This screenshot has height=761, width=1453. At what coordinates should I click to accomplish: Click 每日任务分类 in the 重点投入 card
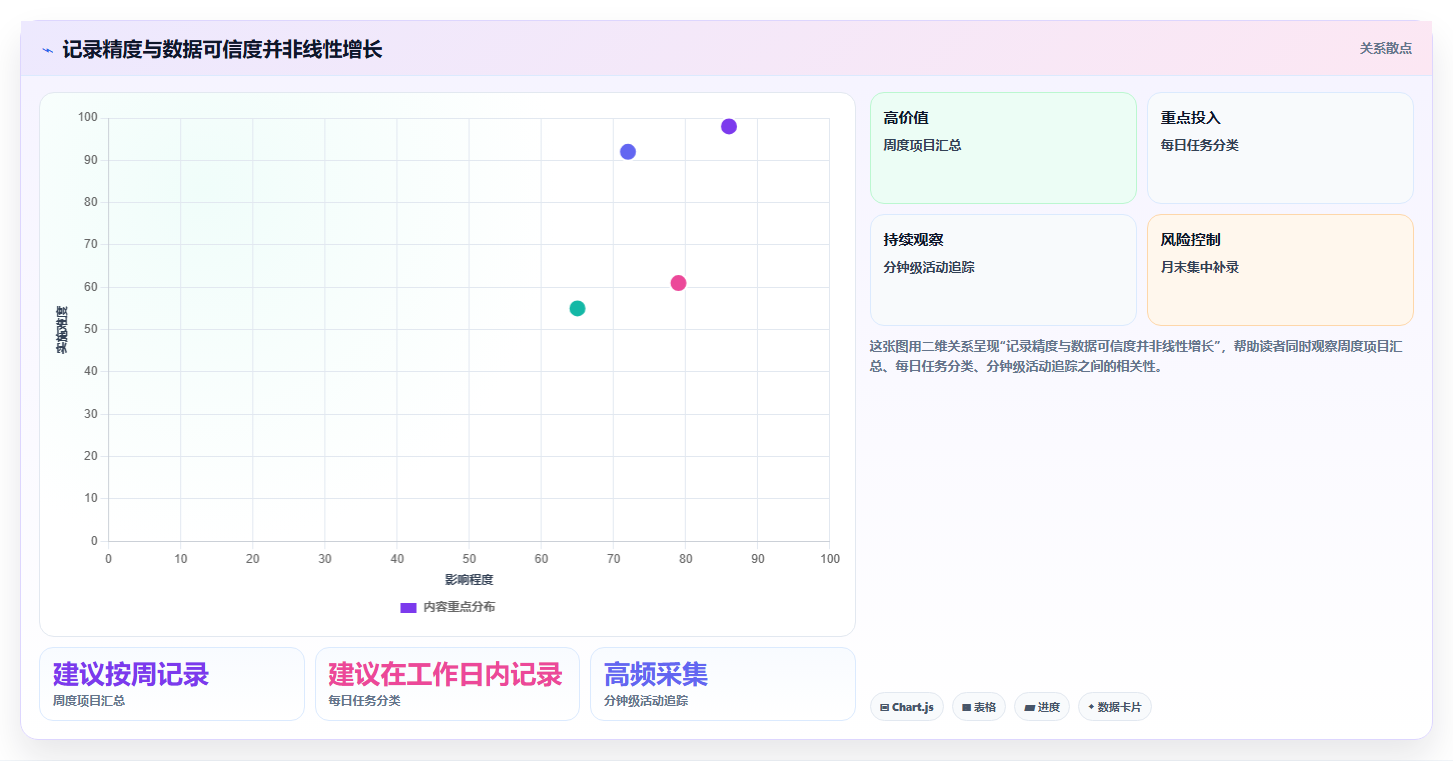(x=1200, y=146)
